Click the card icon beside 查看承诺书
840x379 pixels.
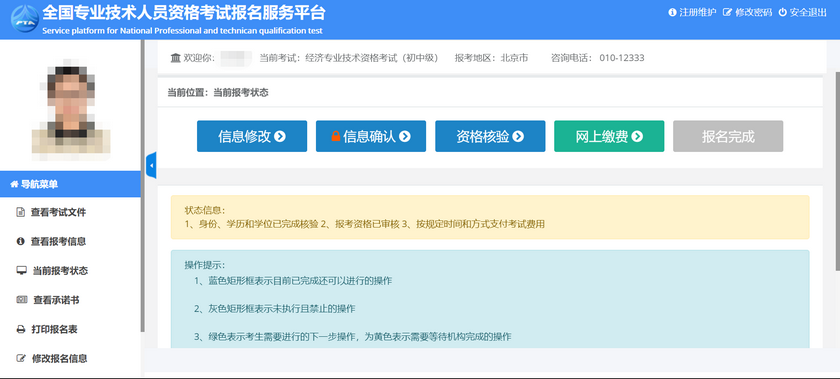click(x=21, y=300)
